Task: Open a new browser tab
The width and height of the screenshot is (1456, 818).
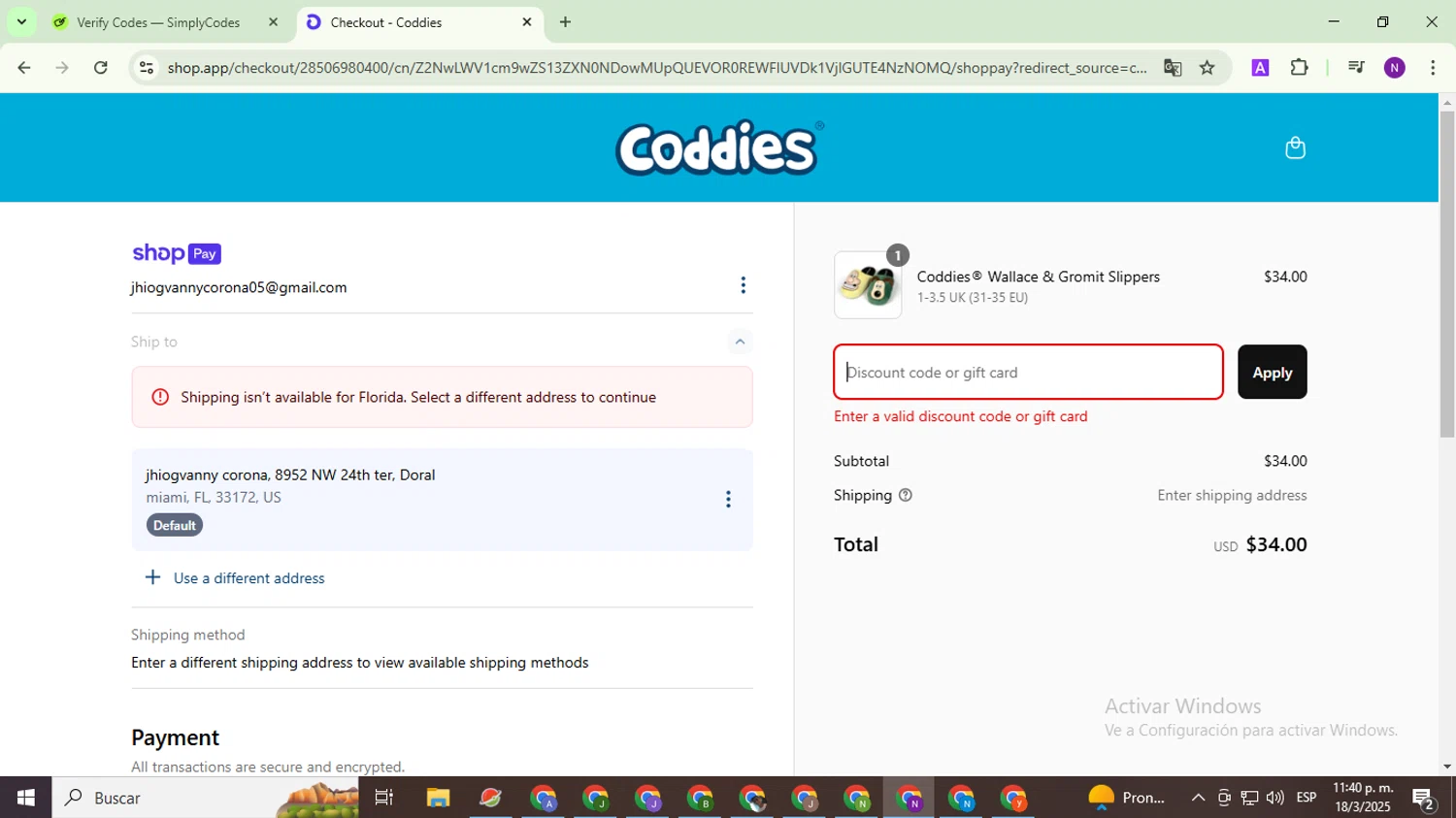Action: click(566, 21)
